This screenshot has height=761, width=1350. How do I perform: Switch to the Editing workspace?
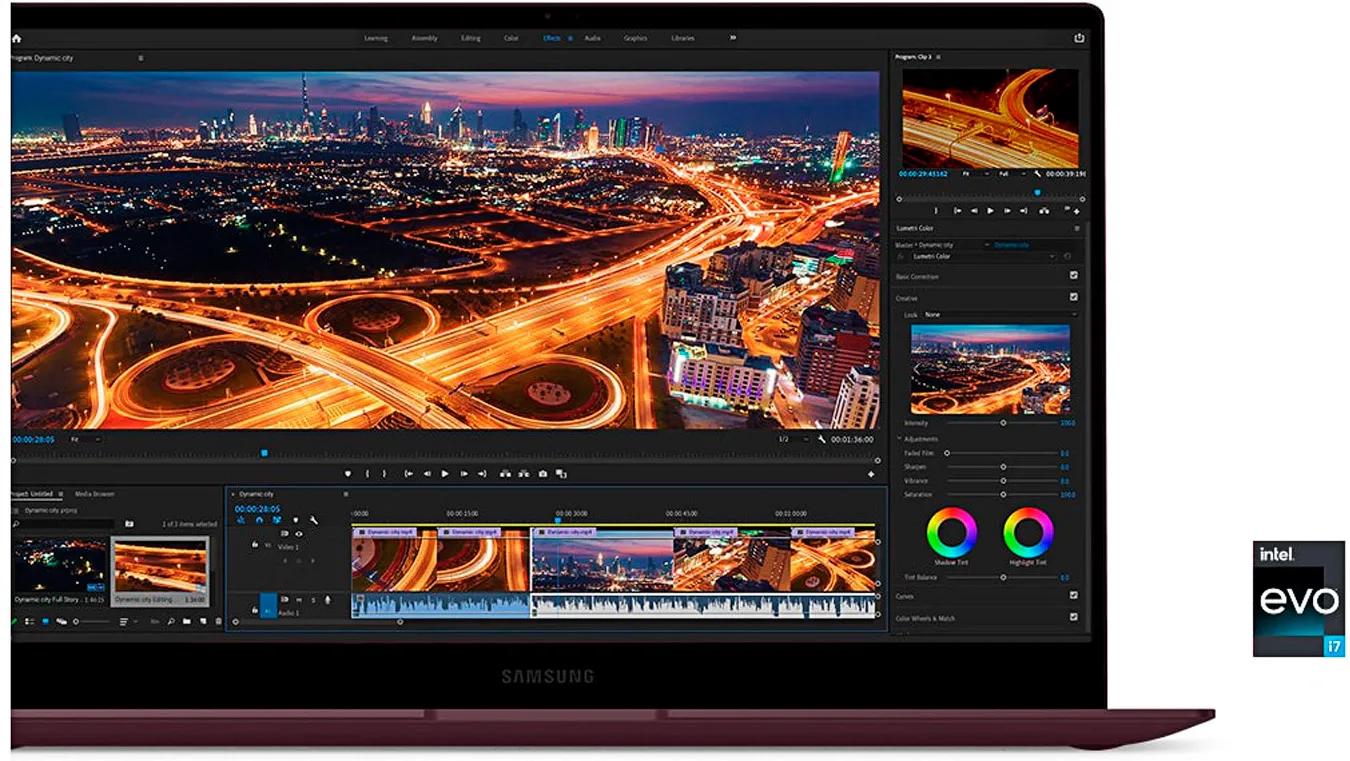tap(470, 38)
